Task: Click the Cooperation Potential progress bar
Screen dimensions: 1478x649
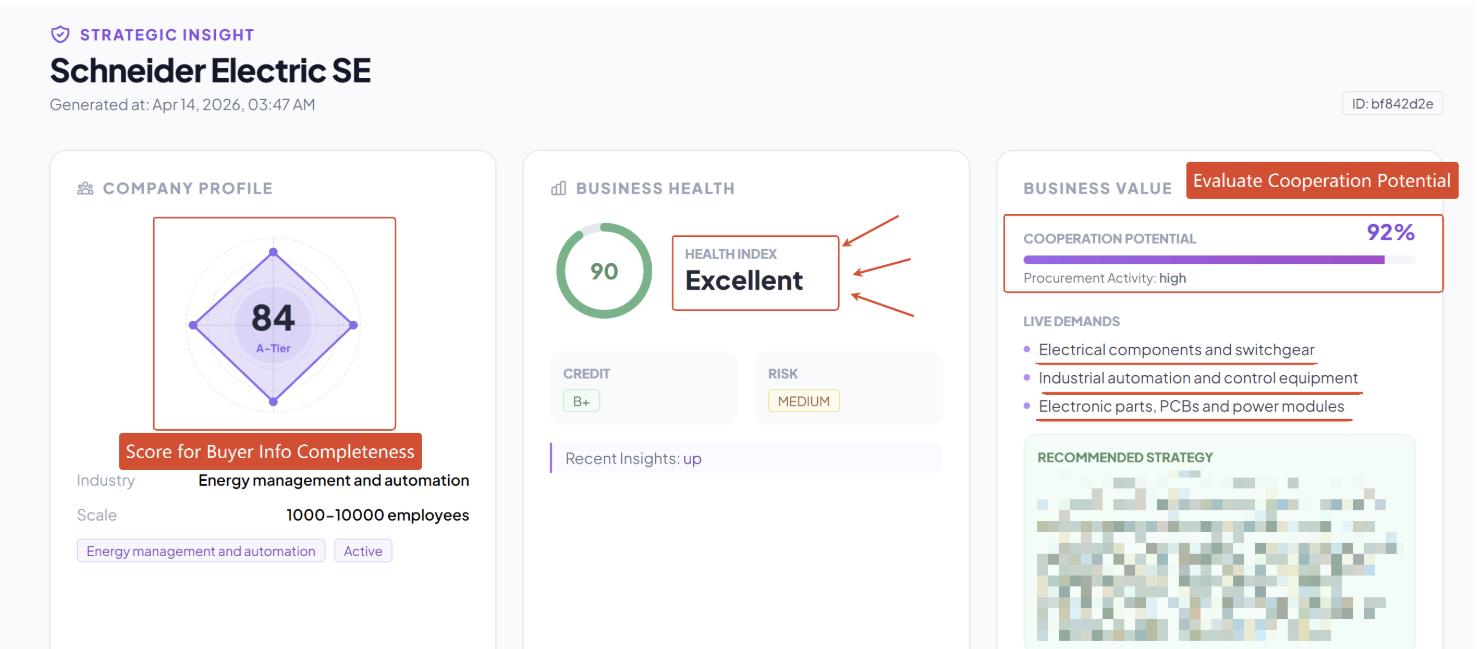Action: (x=1219, y=260)
